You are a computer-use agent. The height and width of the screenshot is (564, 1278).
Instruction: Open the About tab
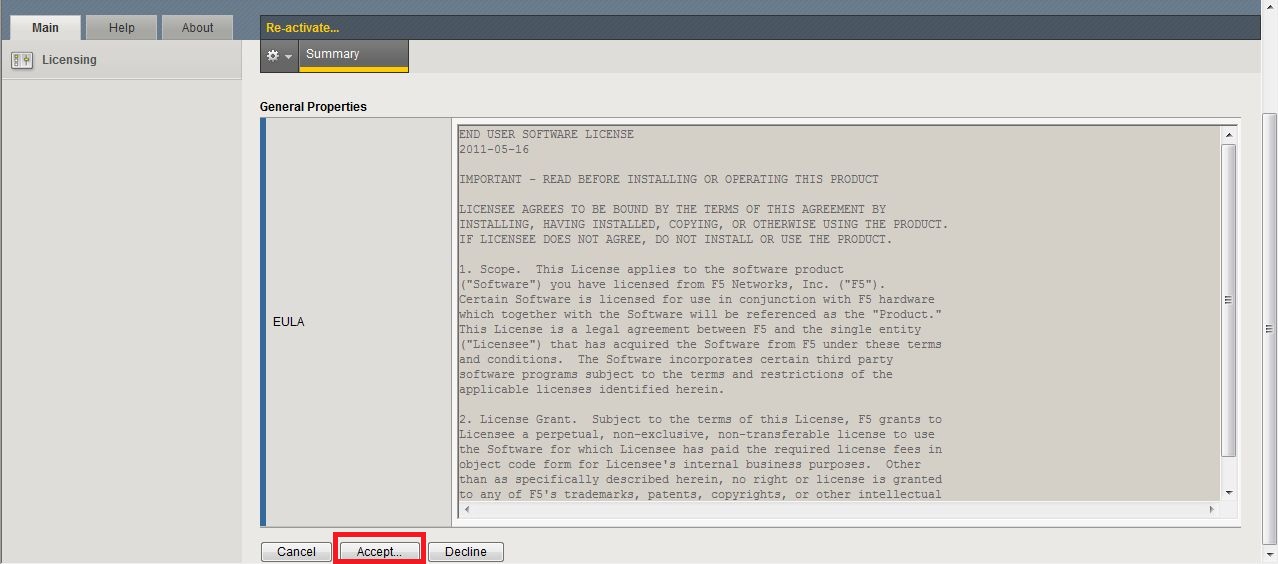tap(197, 28)
